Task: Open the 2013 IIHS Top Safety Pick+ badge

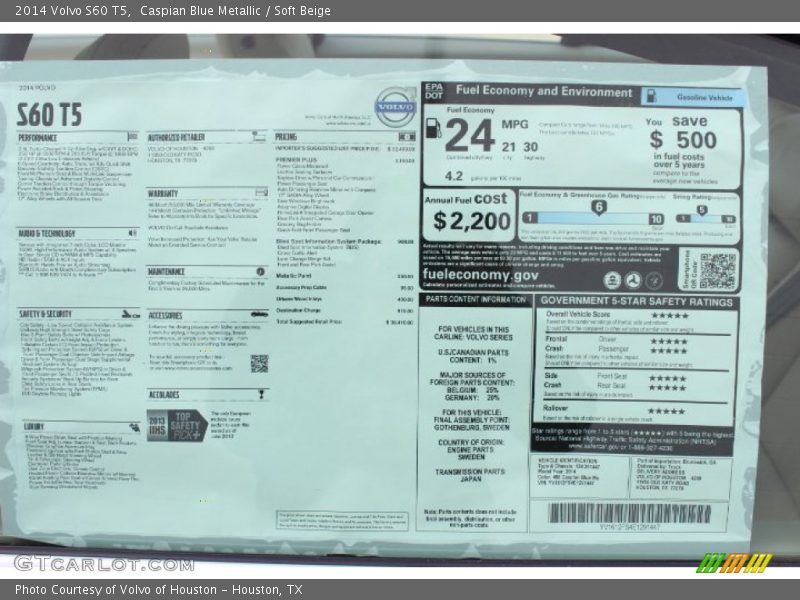Action: 177,425
